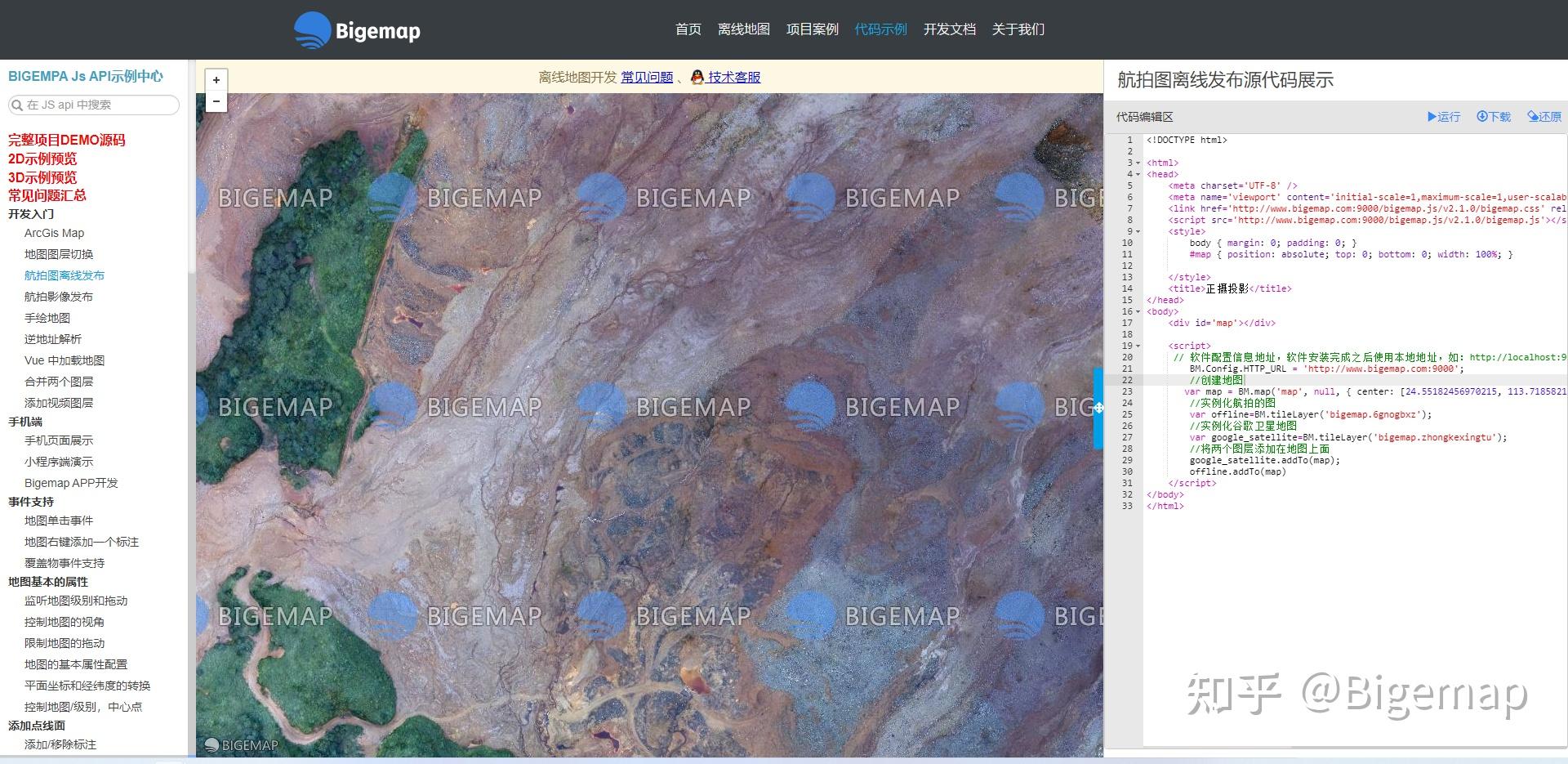Viewport: 1568px width, 764px height.
Task: Click the 事件支持 section heading
Action: (31, 502)
